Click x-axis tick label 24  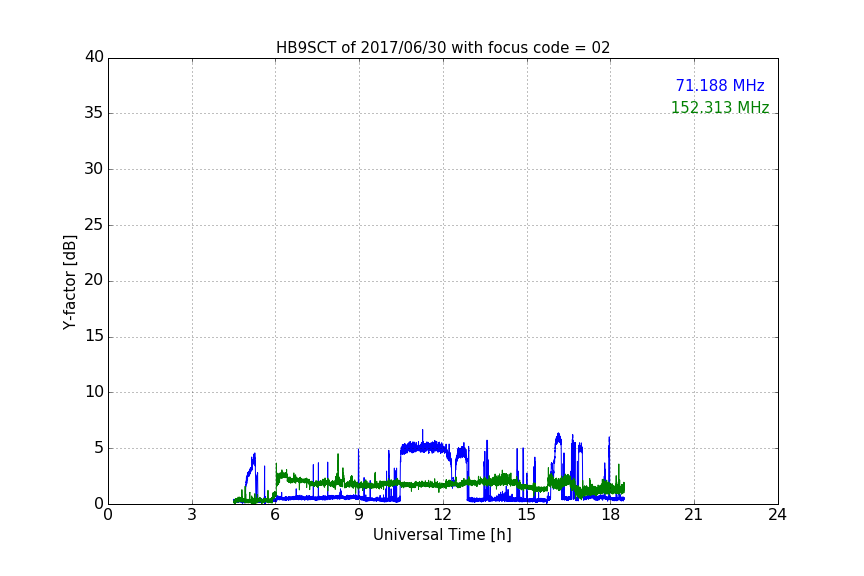[777, 515]
